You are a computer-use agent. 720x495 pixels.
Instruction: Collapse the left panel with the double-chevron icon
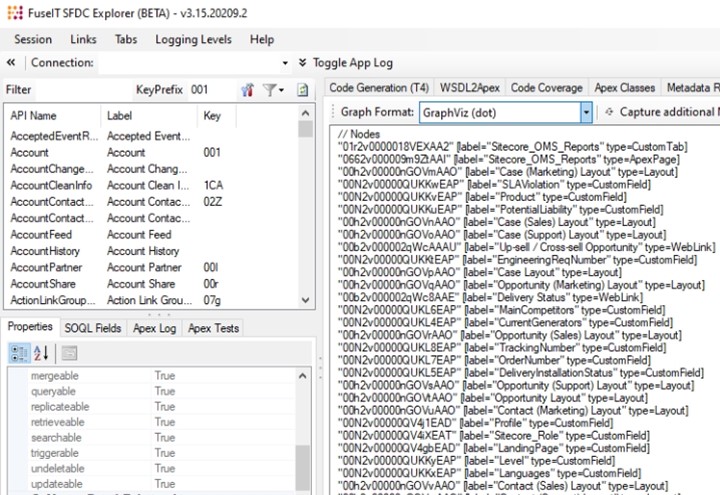coord(11,62)
